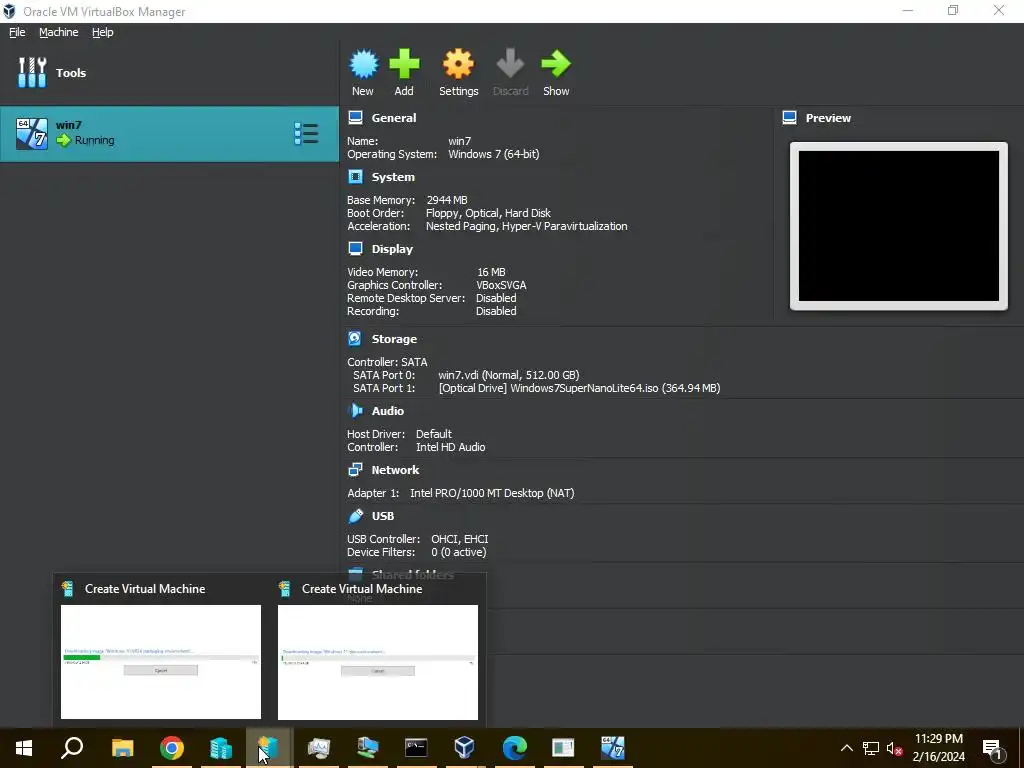Click the 16 MB video memory value
1024x768 pixels.
tap(491, 272)
